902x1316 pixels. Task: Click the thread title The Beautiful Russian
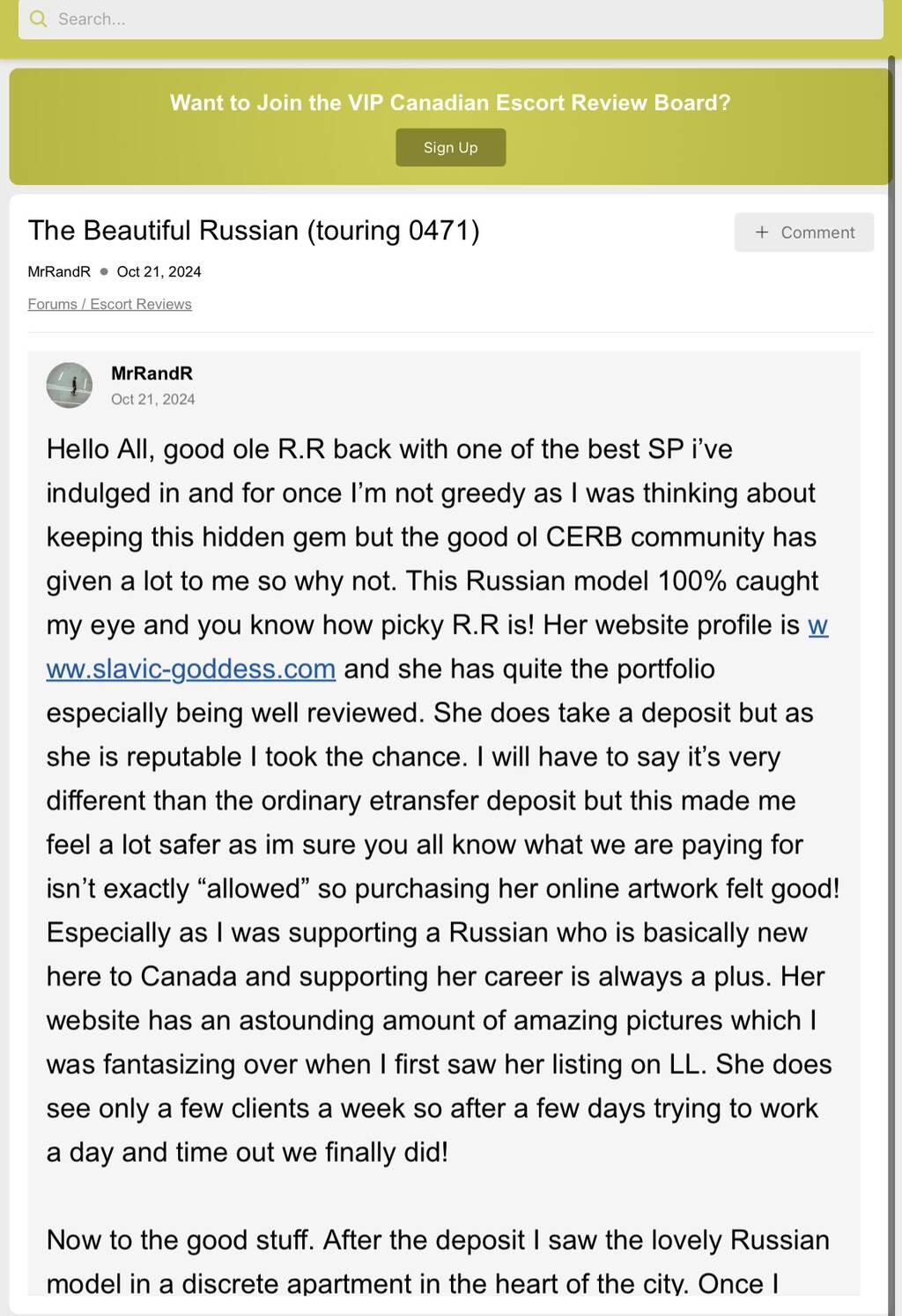tap(254, 231)
